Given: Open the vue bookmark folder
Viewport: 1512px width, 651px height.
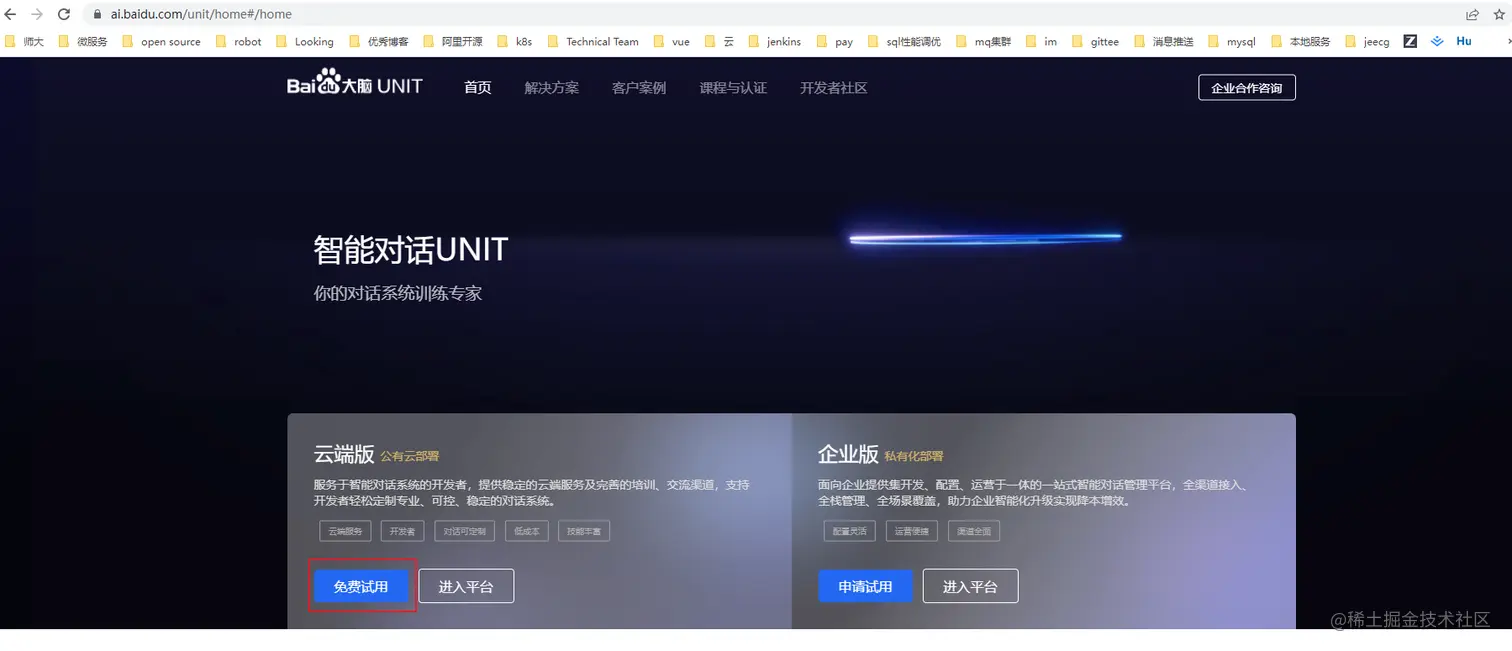Looking at the screenshot, I should 671,42.
